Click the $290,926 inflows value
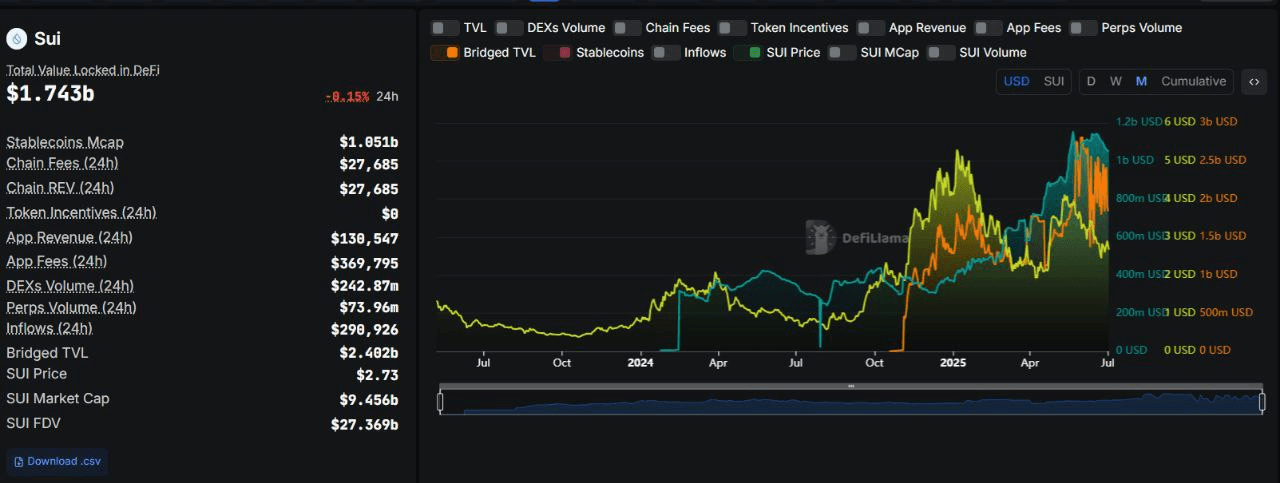Screen dimensions: 1280x483 click(x=365, y=329)
